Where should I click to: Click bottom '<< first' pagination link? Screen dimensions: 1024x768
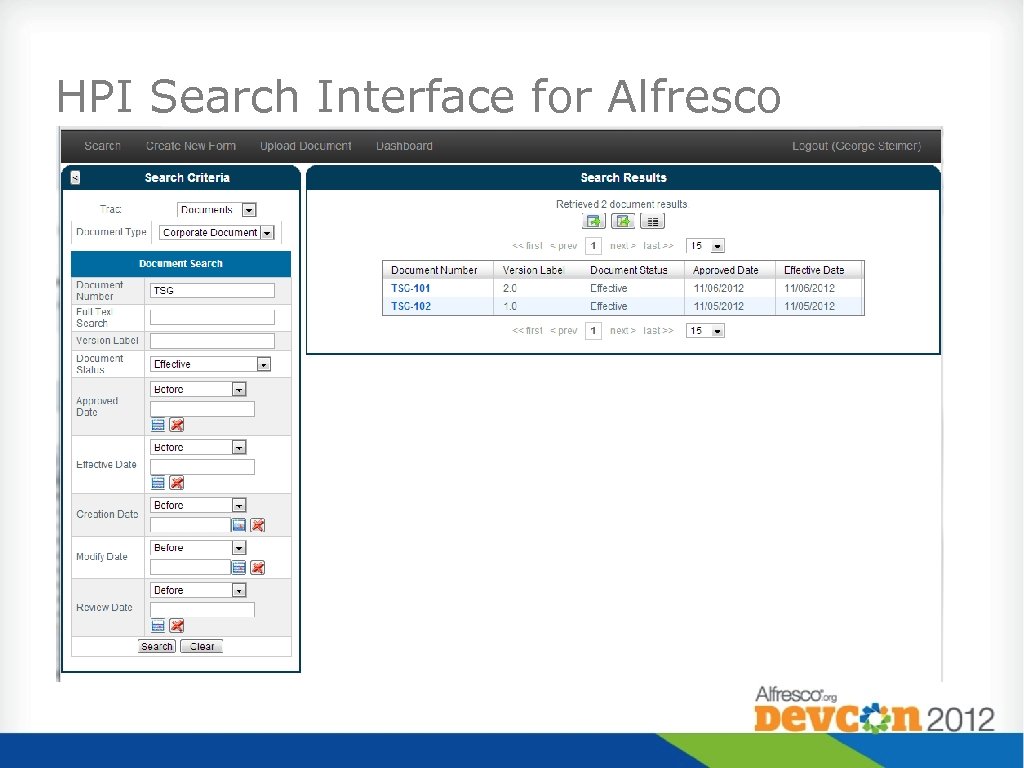click(528, 331)
